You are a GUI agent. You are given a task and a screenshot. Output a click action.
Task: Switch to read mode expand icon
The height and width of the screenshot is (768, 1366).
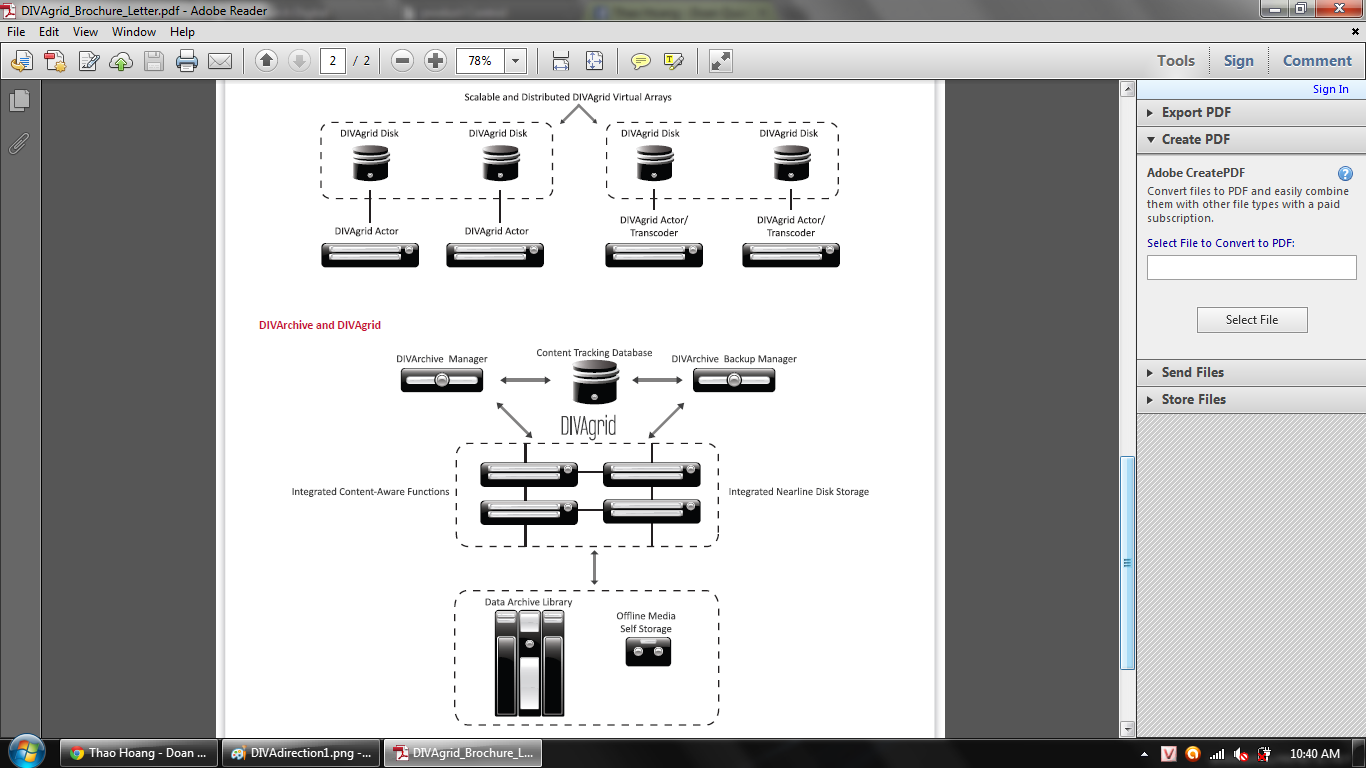pyautogui.click(x=721, y=61)
